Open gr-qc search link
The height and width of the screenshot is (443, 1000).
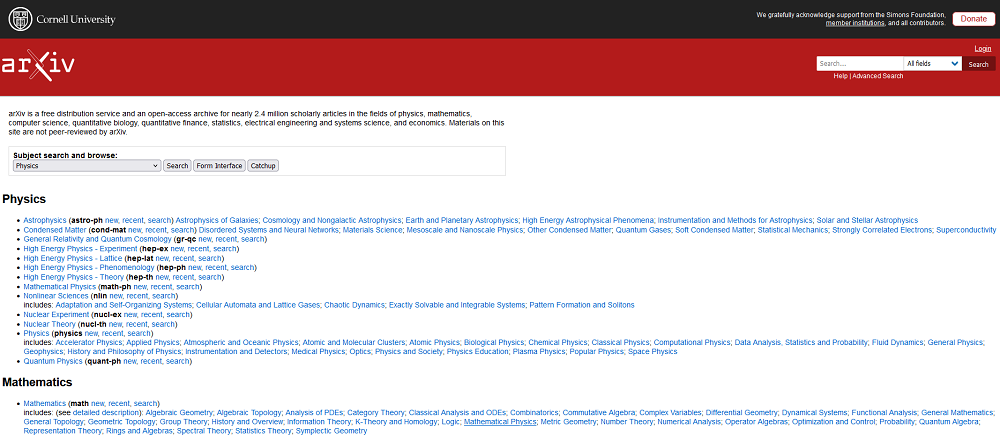click(x=253, y=239)
